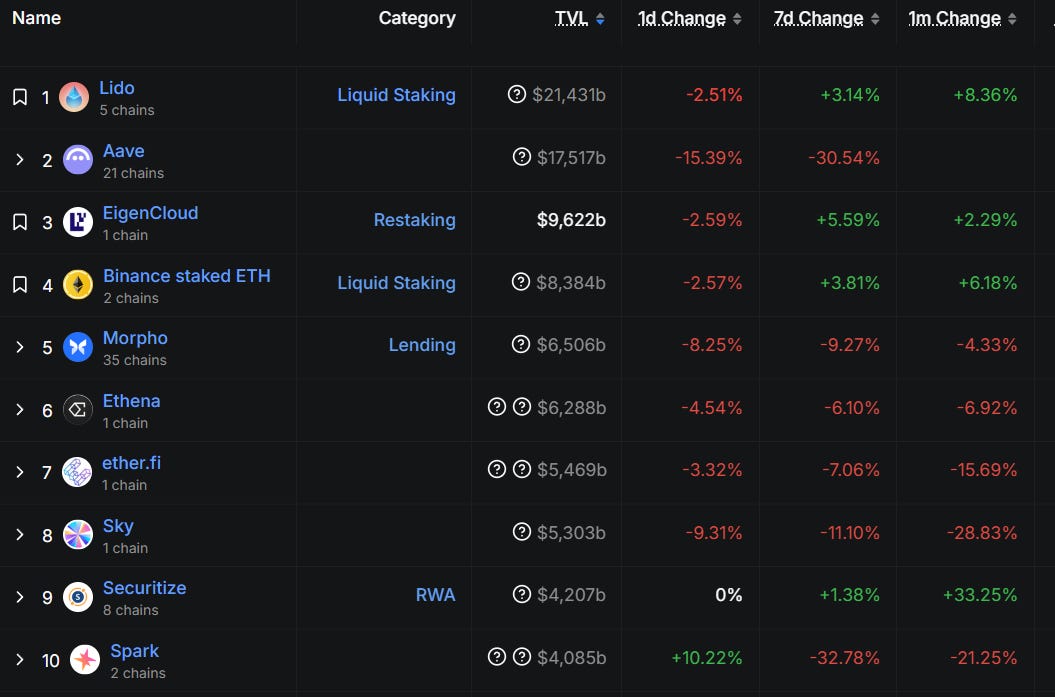This screenshot has width=1055, height=697.
Task: Select the "35 chains" text under Morpho
Action: pyautogui.click(x=135, y=361)
